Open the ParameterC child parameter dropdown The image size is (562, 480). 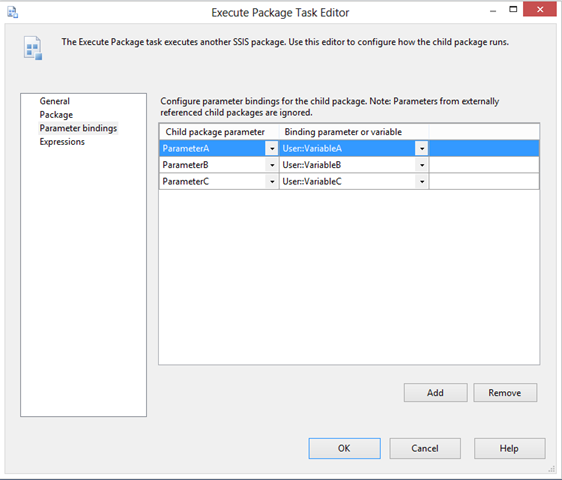click(x=272, y=181)
